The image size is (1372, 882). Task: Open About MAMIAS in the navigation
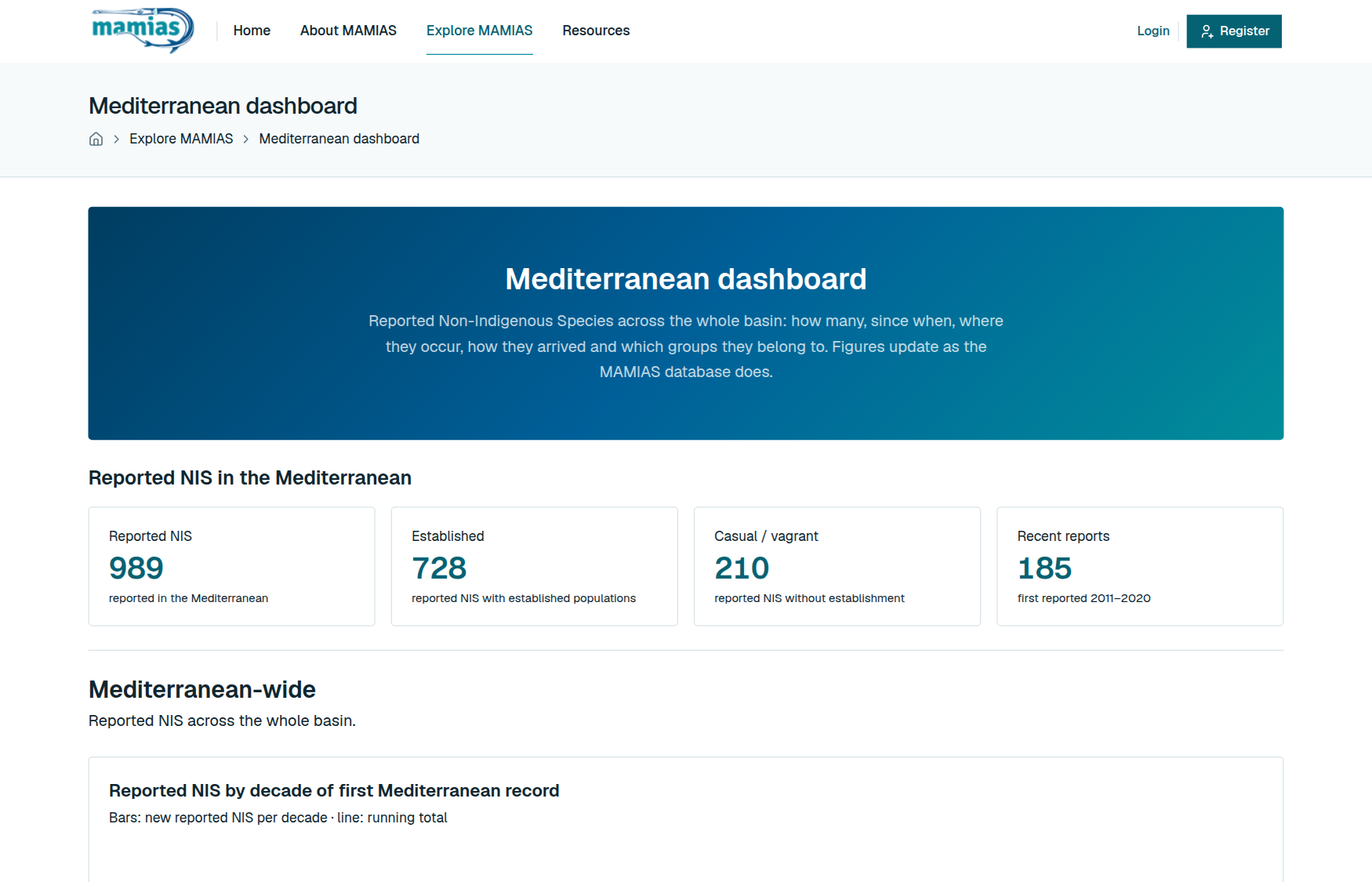(348, 31)
